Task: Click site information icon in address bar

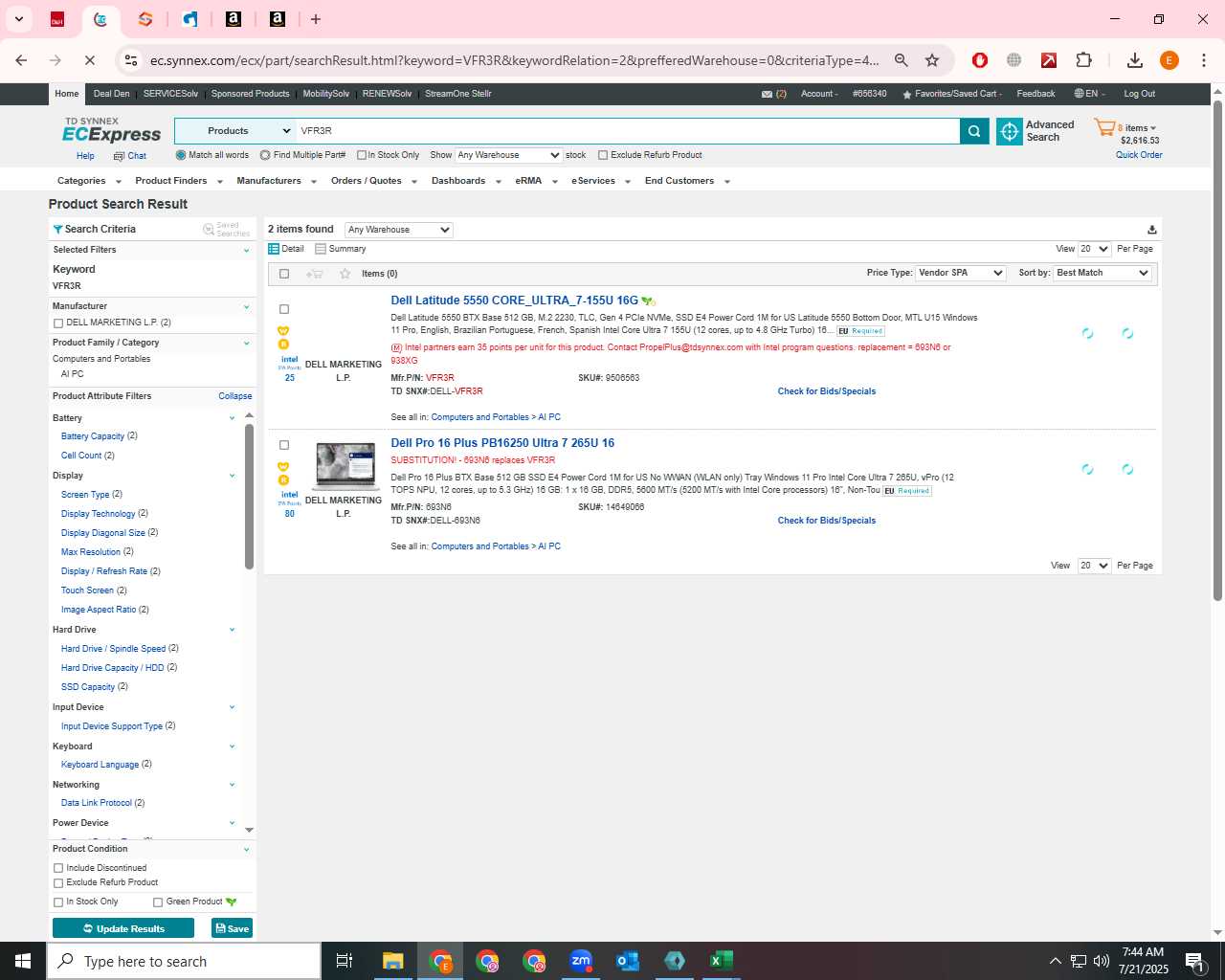Action: click(x=131, y=60)
